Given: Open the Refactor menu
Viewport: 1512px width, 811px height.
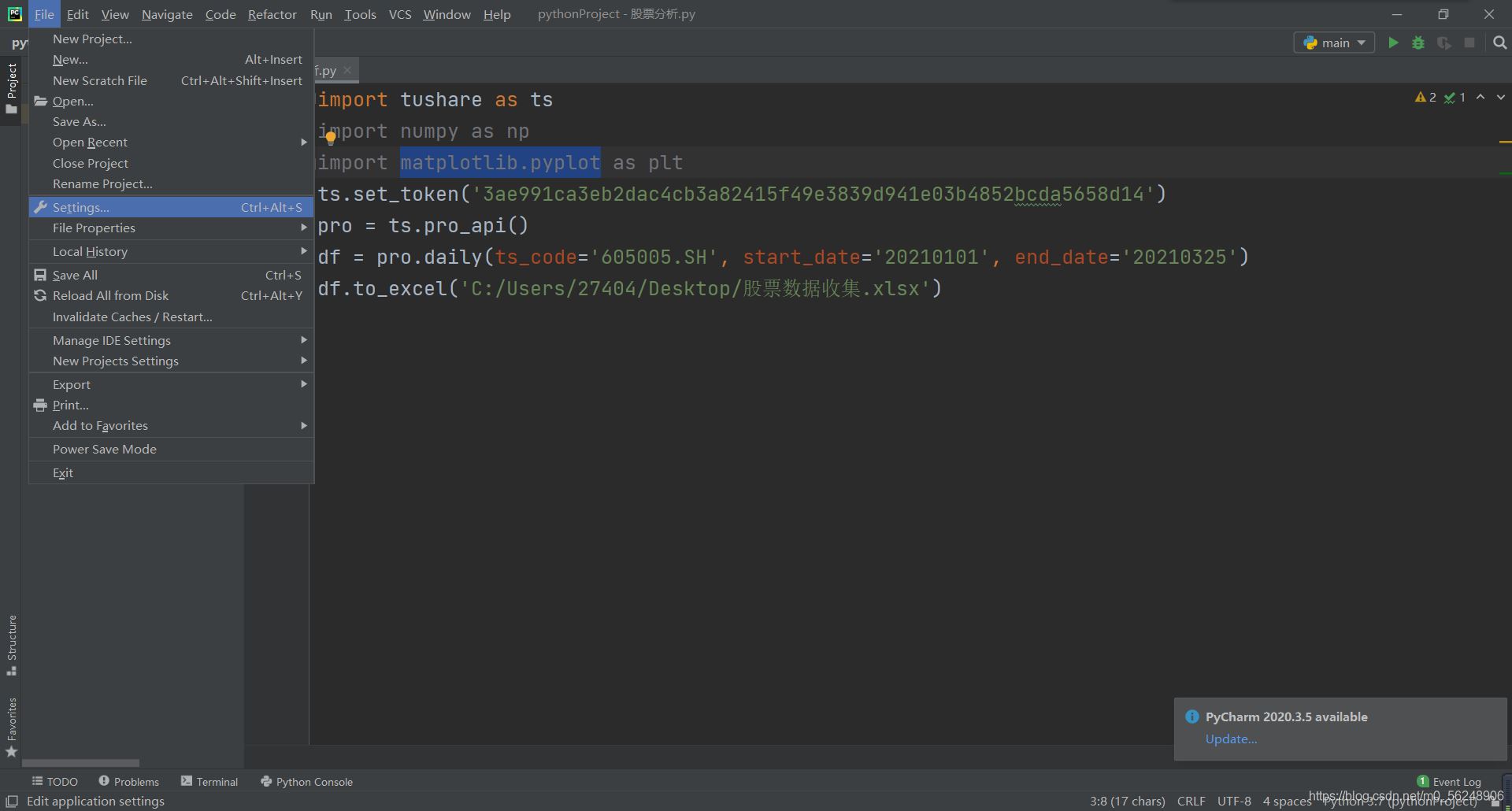Looking at the screenshot, I should 272,14.
